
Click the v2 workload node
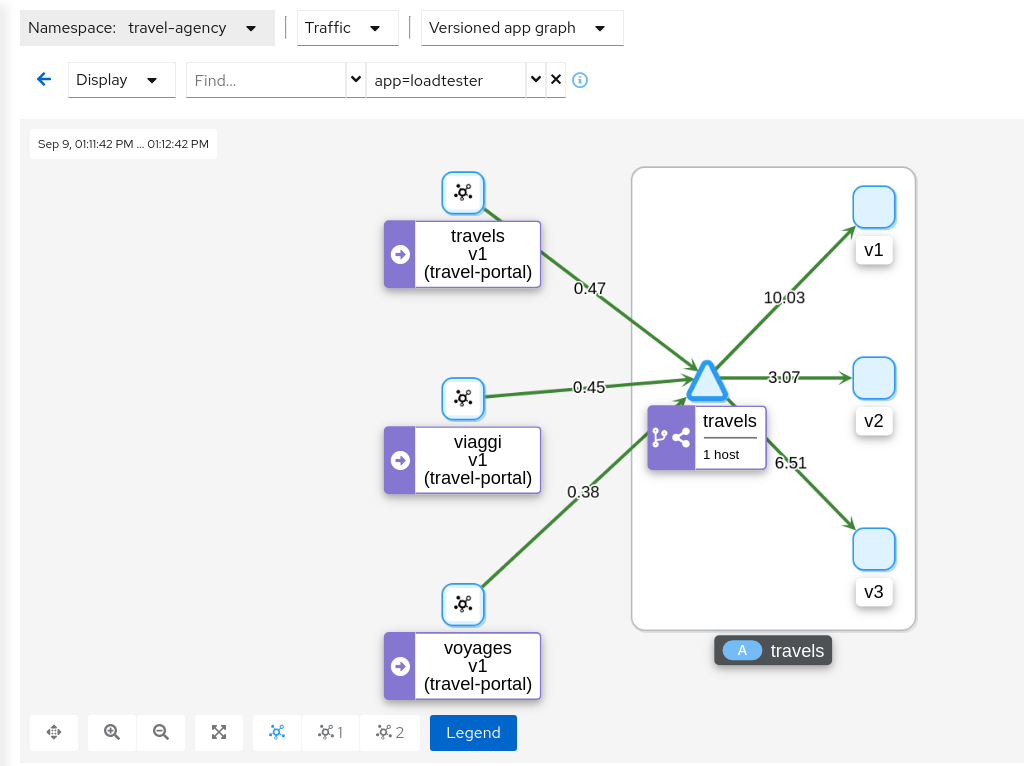click(873, 378)
